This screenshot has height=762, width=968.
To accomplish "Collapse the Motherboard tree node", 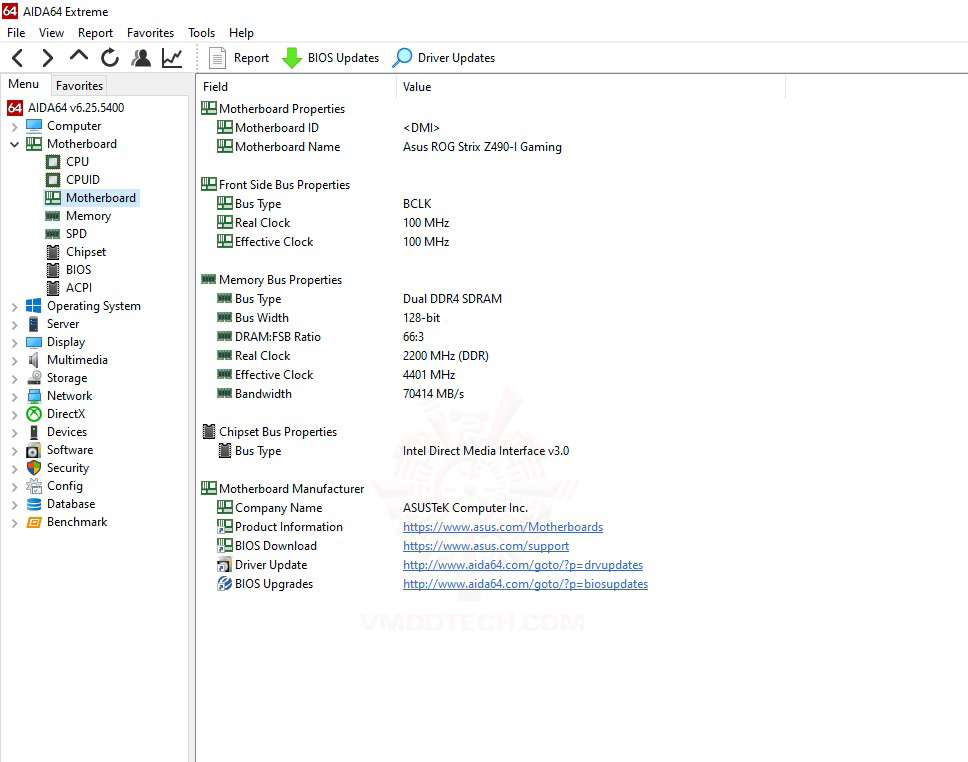I will click(14, 144).
